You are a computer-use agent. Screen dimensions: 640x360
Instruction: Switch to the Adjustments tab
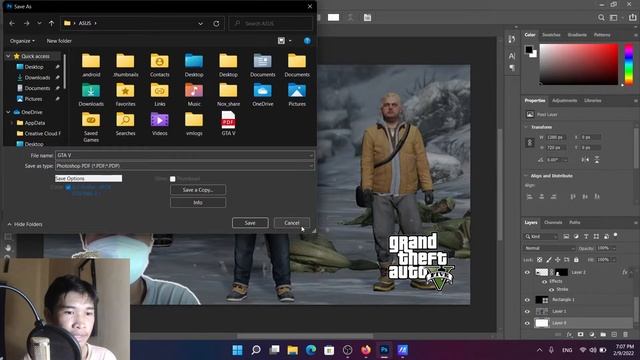tap(564, 100)
